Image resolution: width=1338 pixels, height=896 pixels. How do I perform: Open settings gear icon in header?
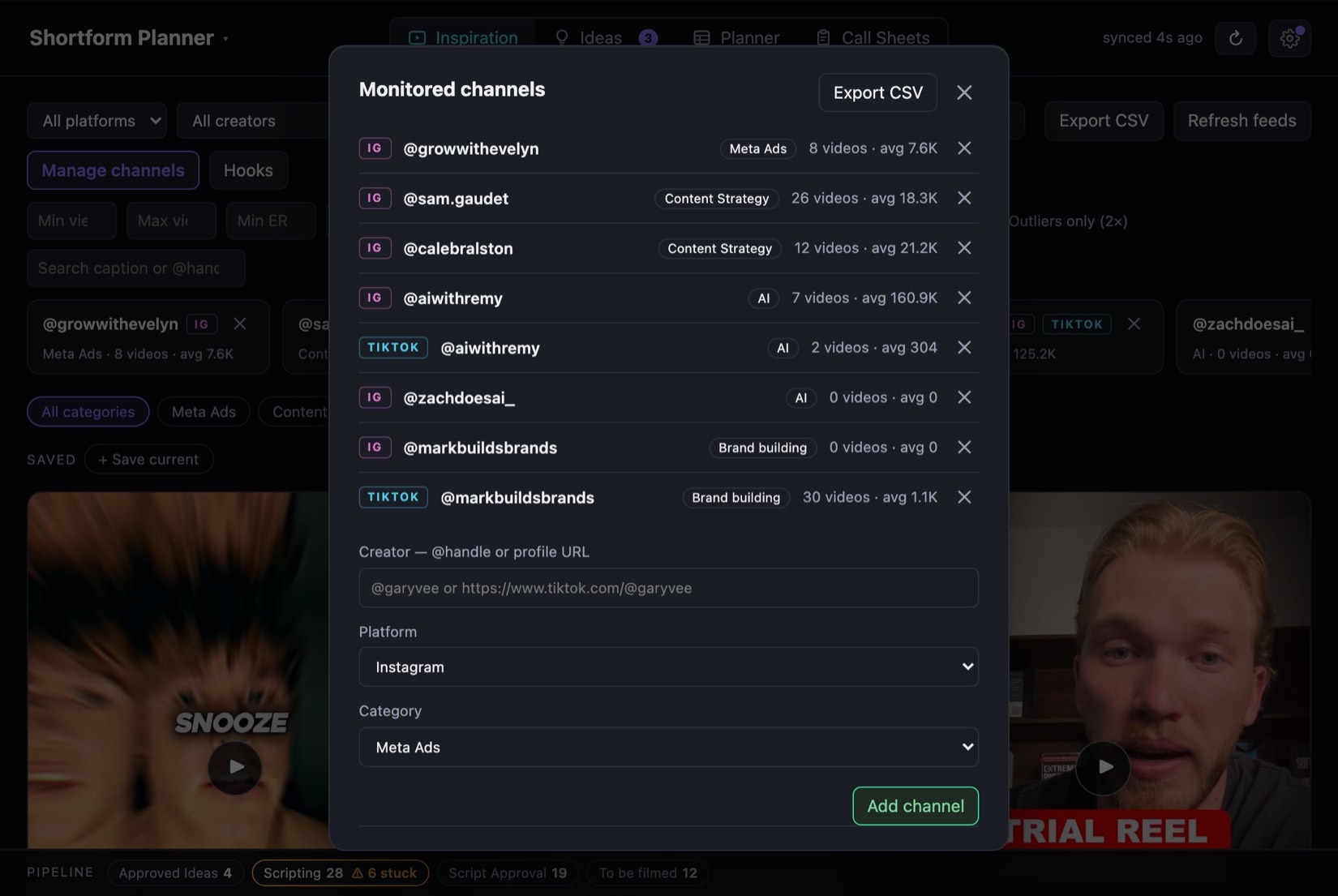(1289, 38)
